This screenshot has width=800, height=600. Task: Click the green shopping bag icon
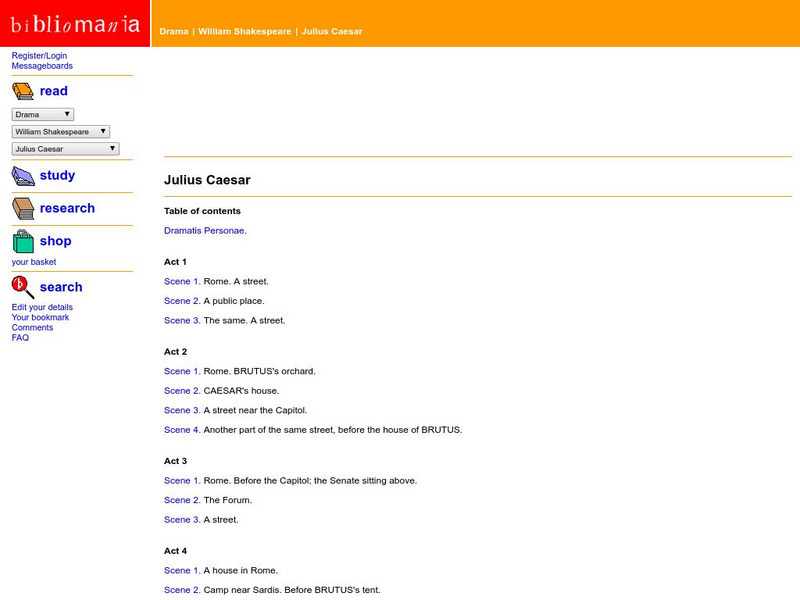pyautogui.click(x=23, y=241)
